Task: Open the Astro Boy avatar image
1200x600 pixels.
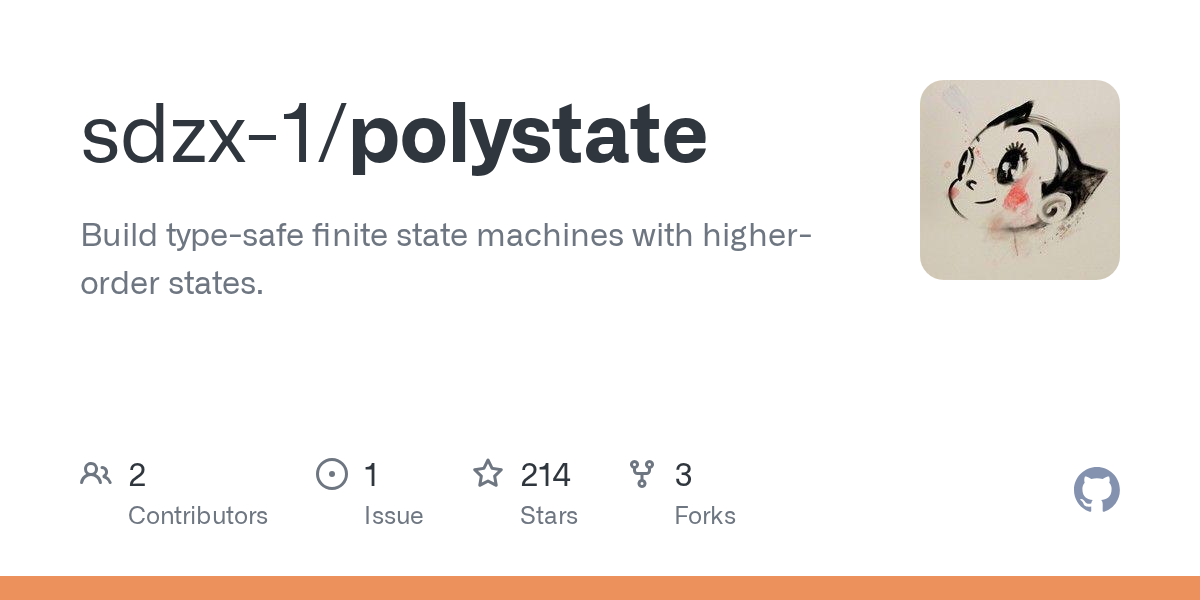Action: [x=1020, y=180]
